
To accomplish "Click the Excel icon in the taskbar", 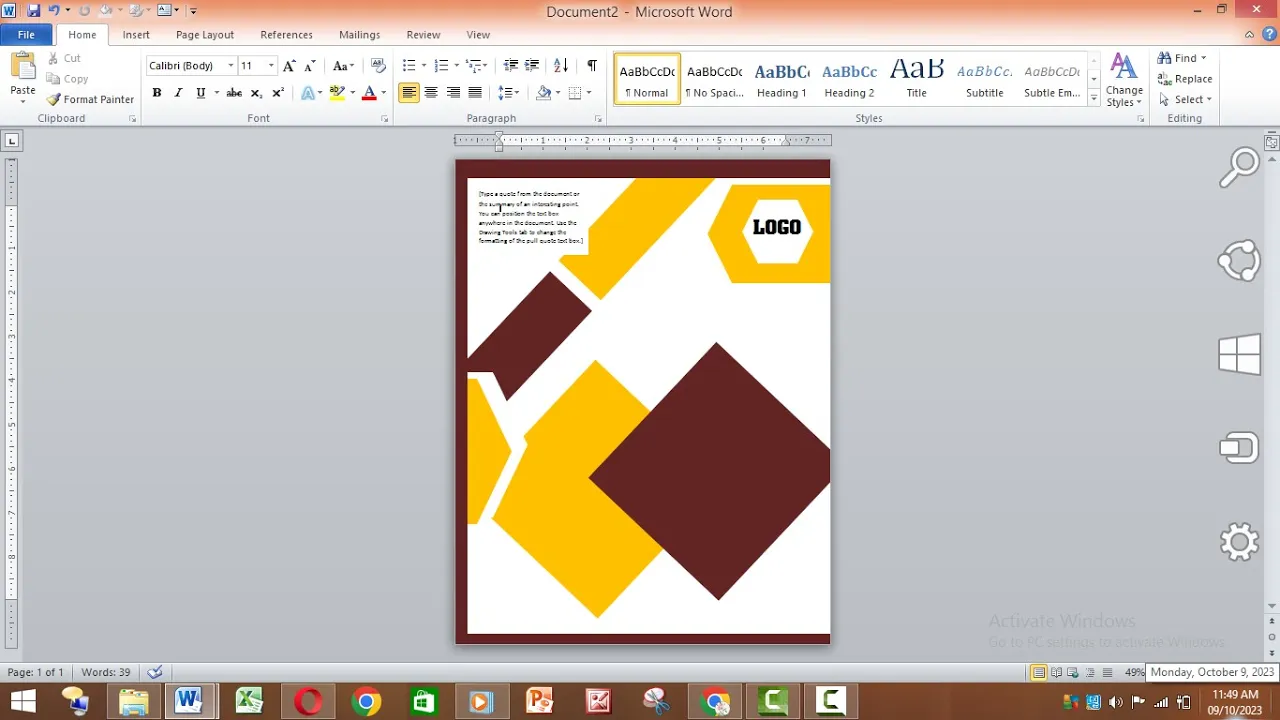I will tap(249, 702).
